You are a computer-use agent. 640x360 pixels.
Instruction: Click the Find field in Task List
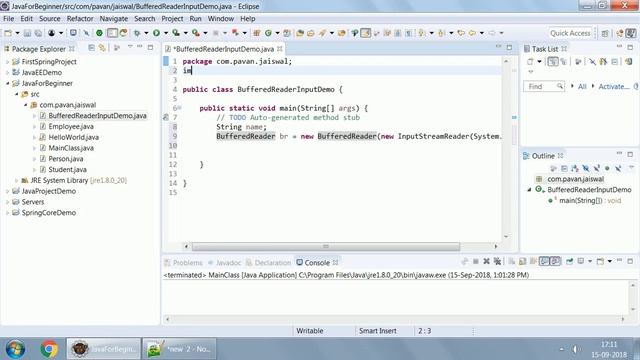coord(543,87)
